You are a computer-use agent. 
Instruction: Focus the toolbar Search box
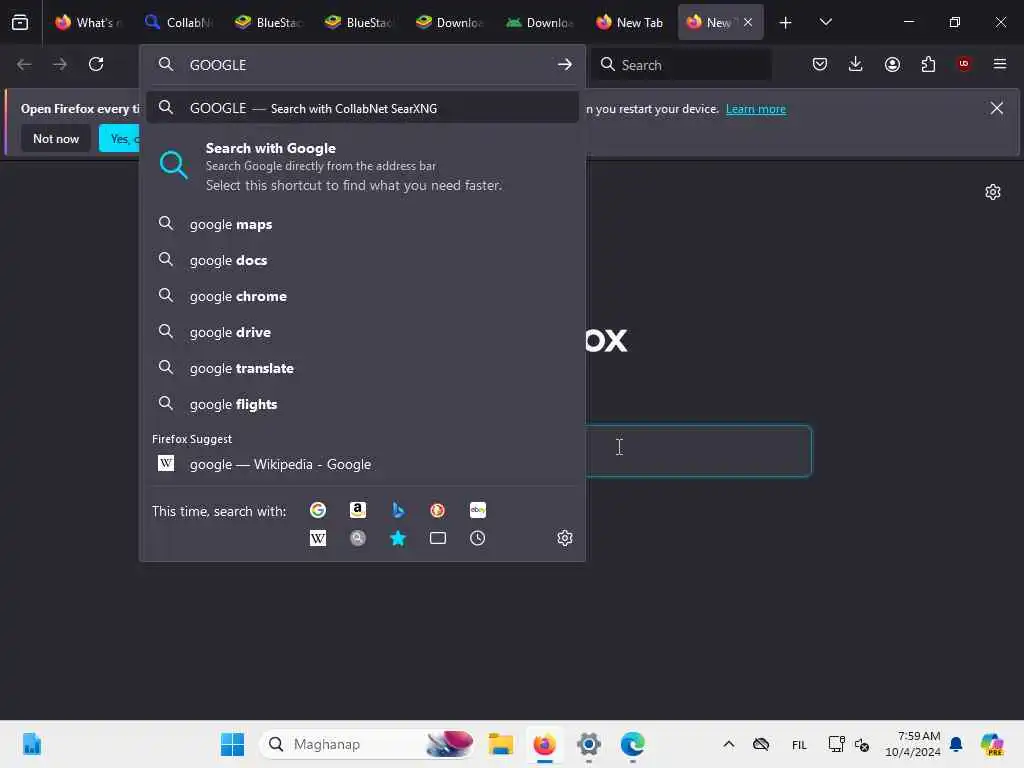coord(681,65)
